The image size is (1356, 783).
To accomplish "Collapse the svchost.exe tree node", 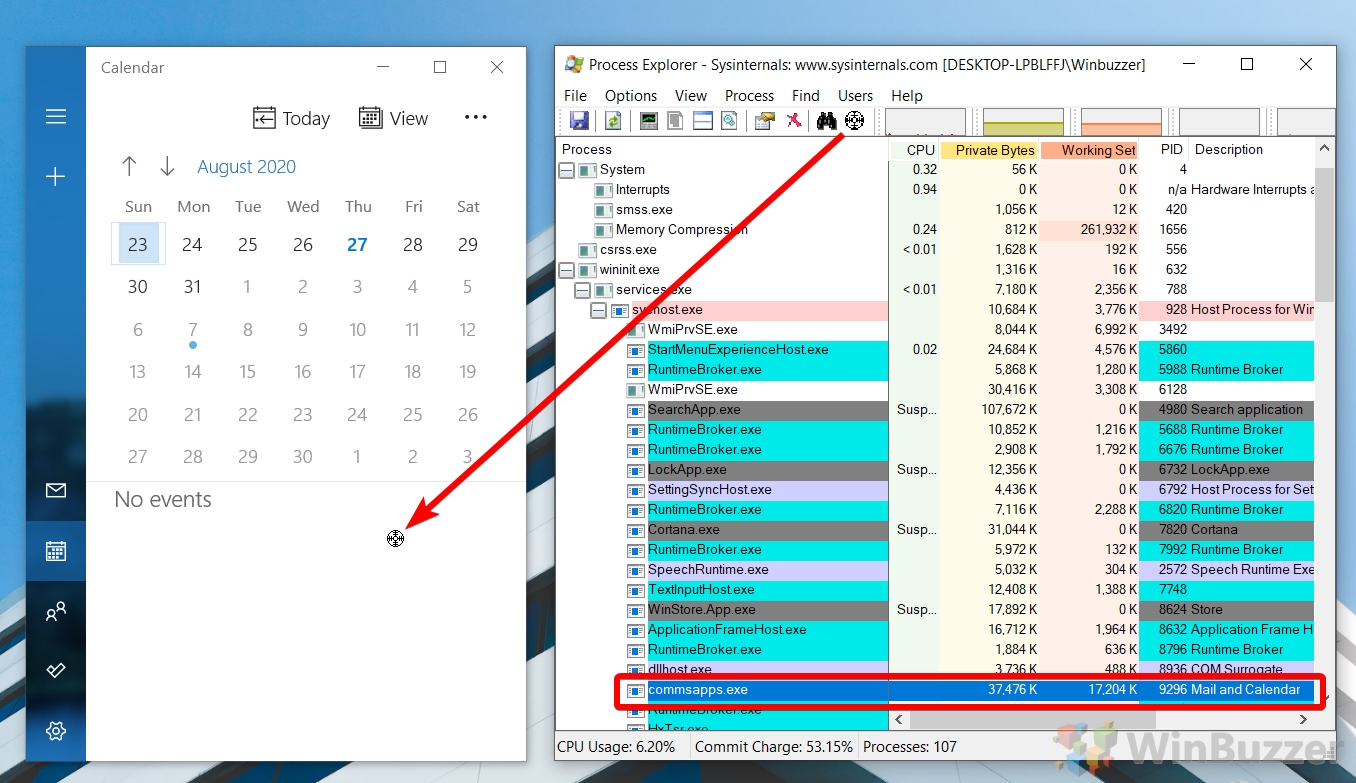I will pos(598,310).
